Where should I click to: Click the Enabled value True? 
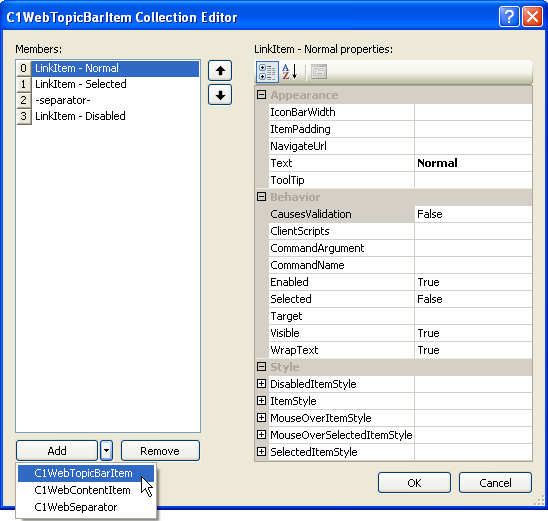473,282
